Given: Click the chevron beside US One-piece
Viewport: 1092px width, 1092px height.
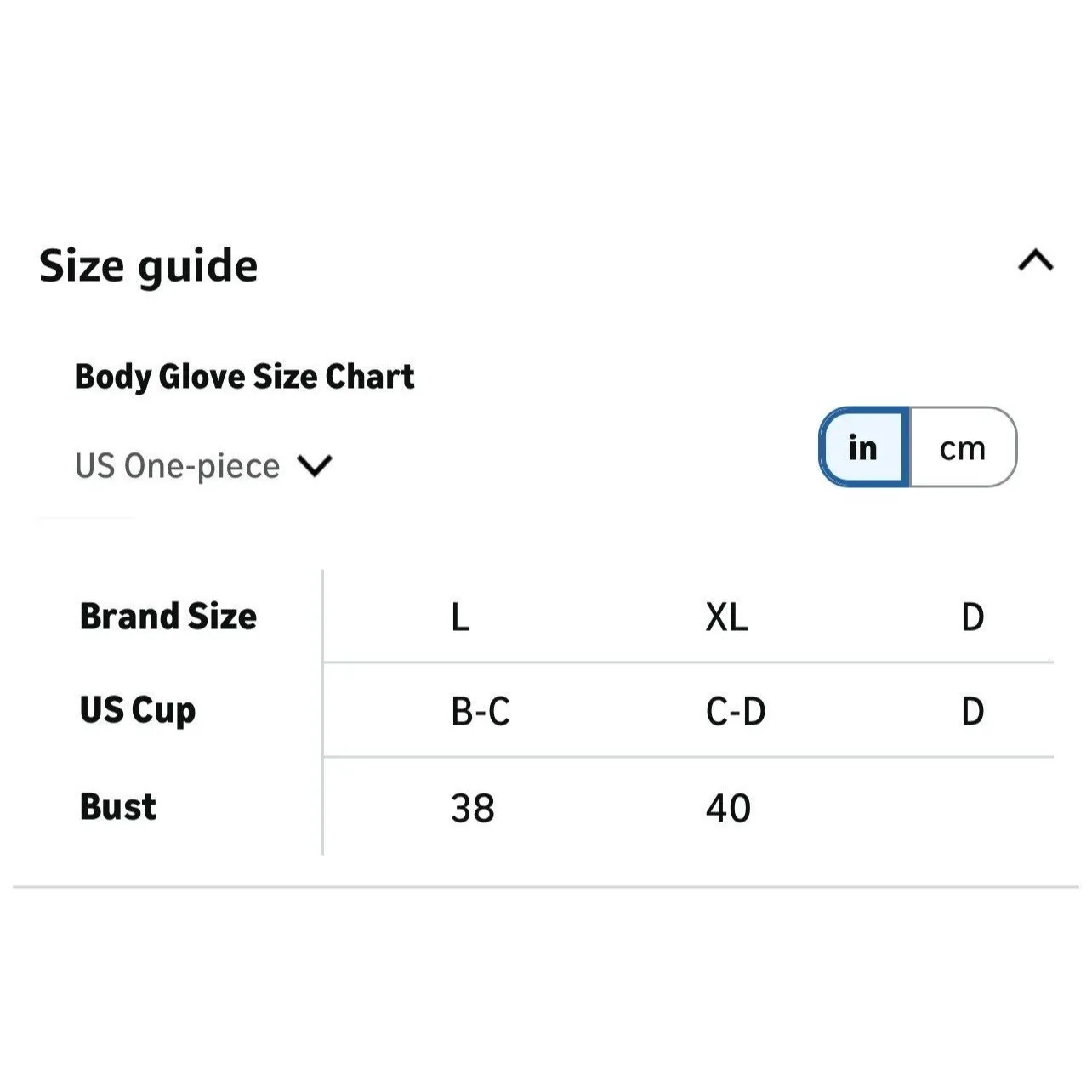Looking at the screenshot, I should [x=315, y=466].
